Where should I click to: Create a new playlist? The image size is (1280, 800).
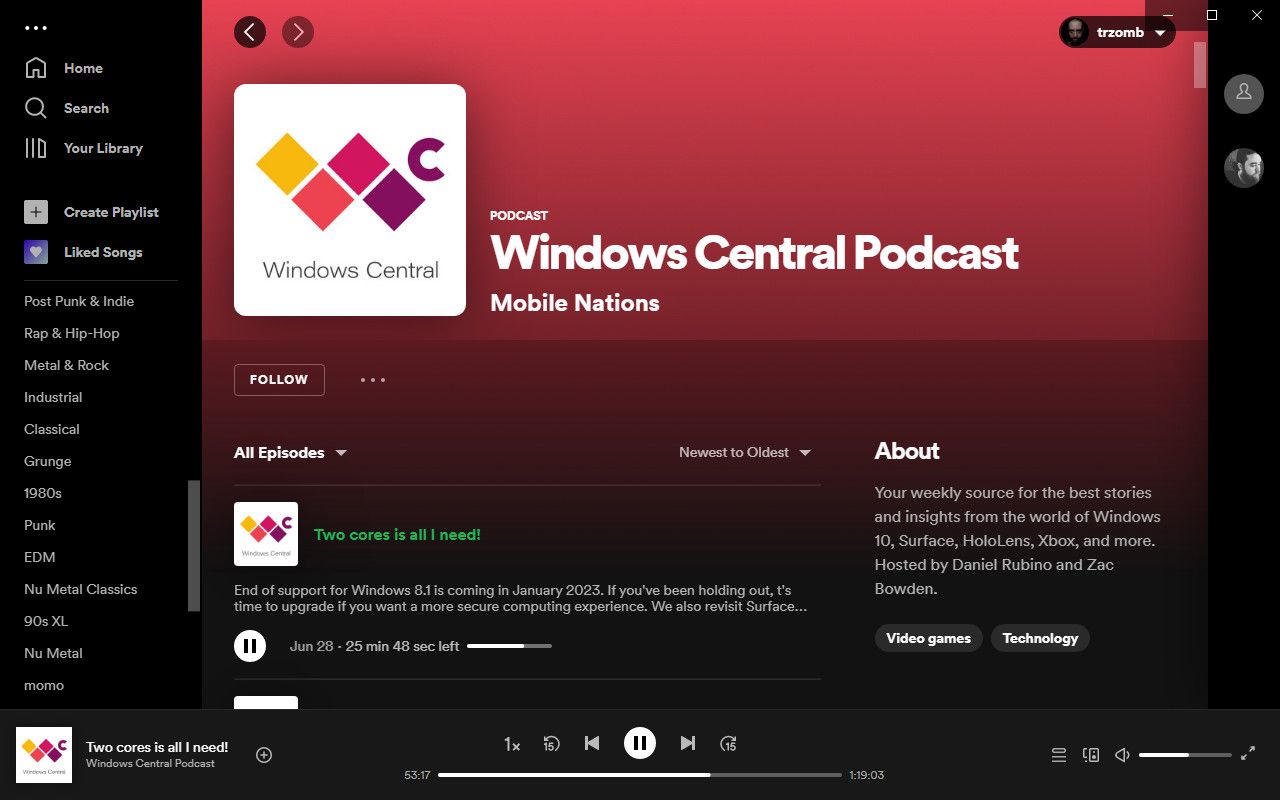coord(111,212)
